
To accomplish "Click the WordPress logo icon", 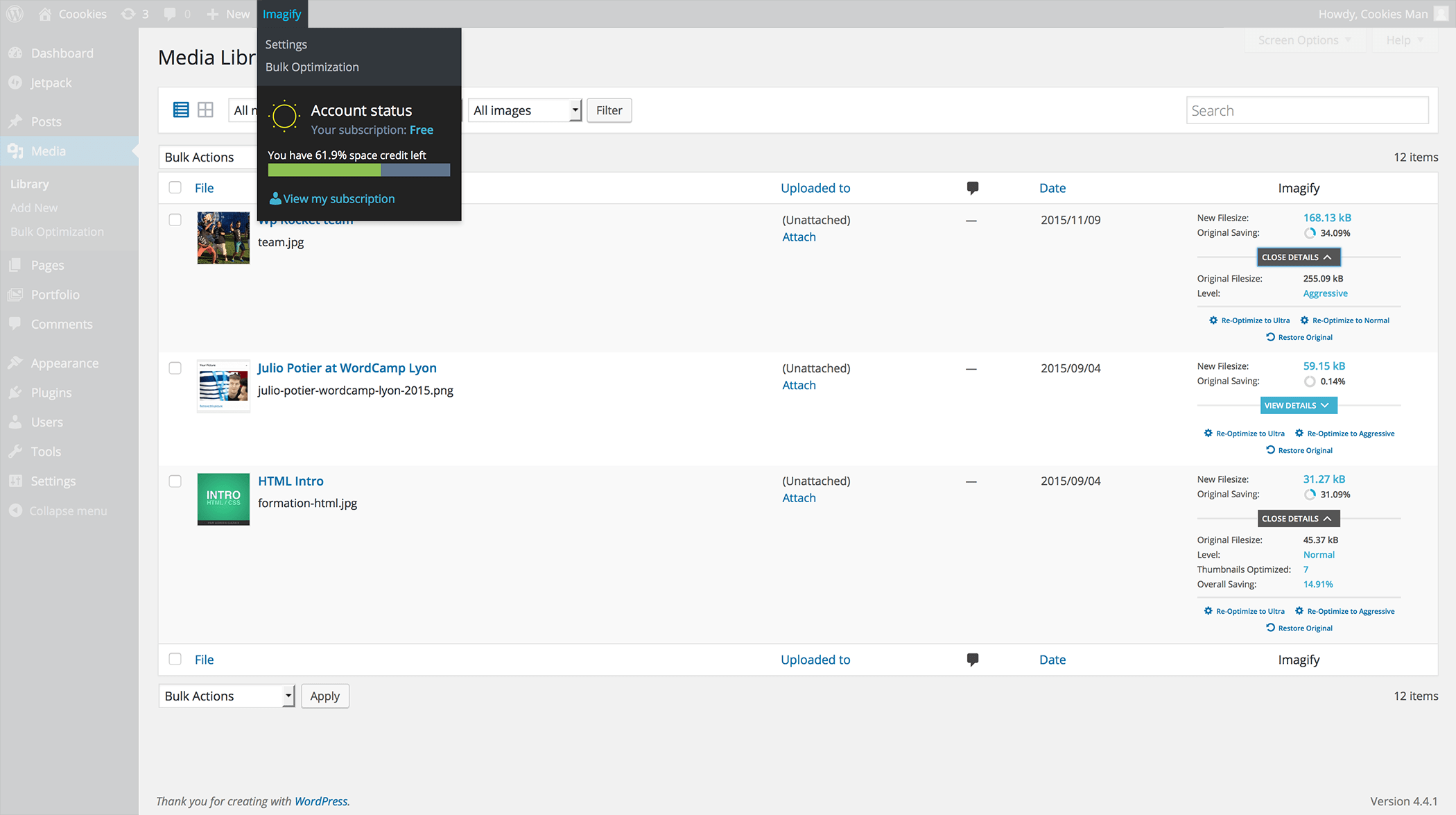I will tap(15, 14).
